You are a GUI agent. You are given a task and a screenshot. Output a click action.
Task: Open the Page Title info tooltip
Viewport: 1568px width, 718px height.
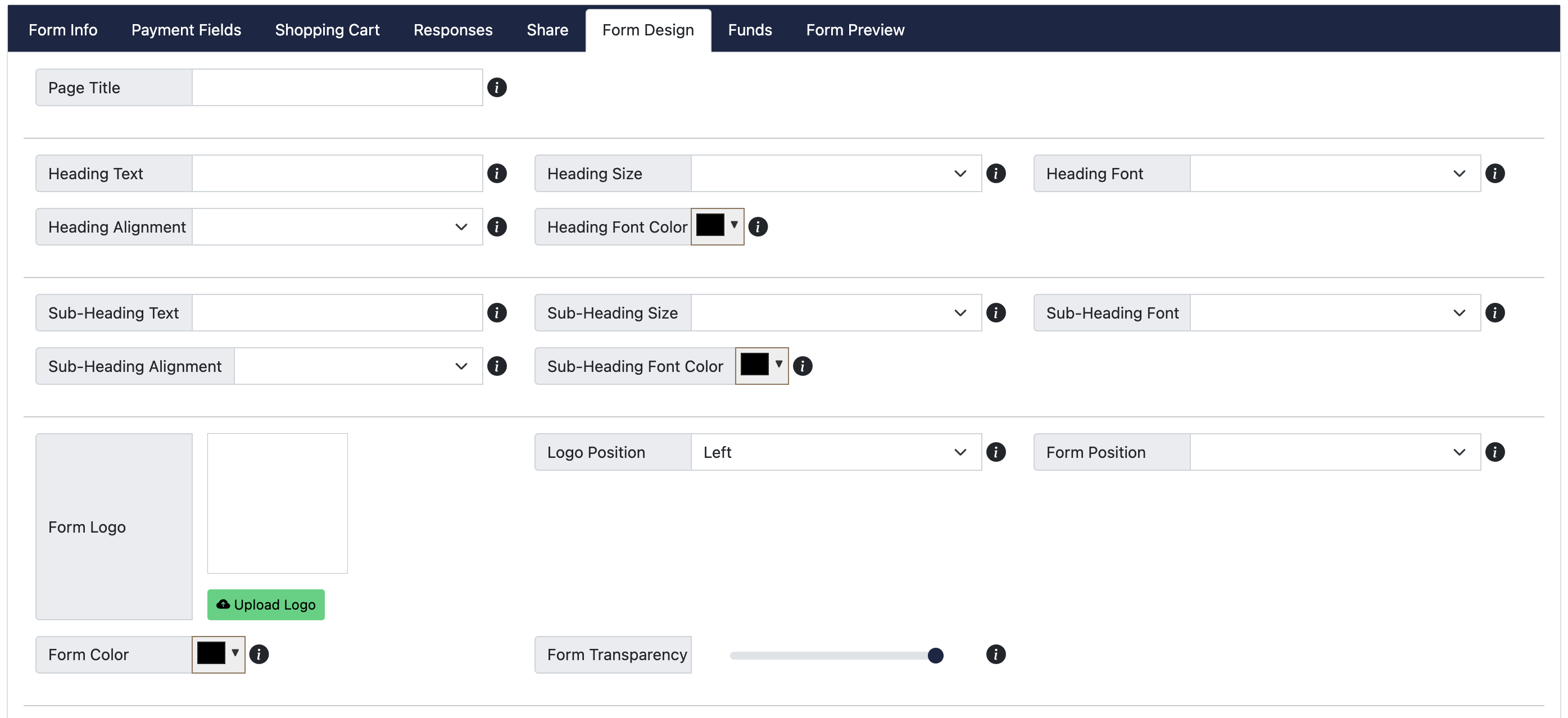[498, 88]
